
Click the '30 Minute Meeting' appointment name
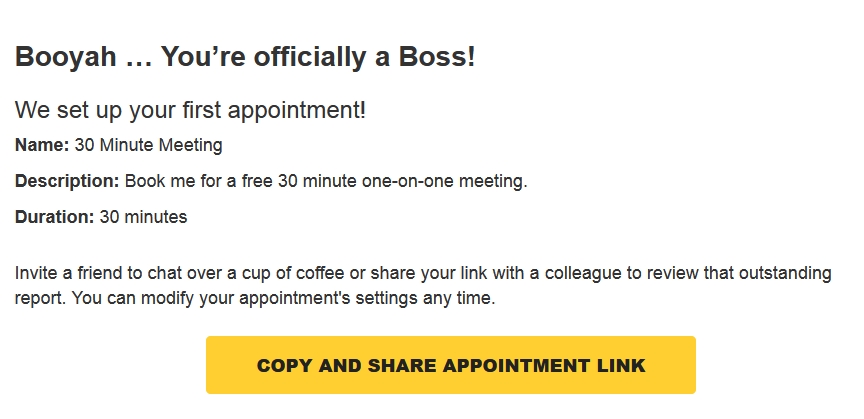click(x=148, y=145)
